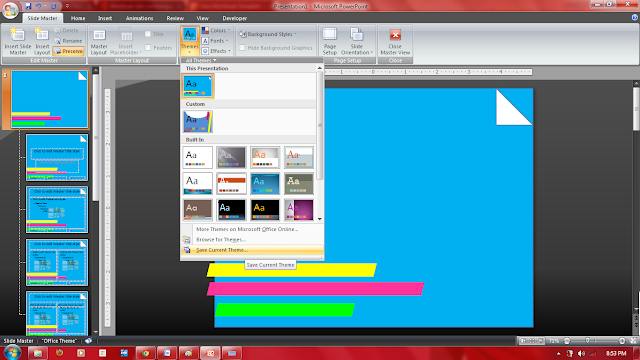
Task: Open the Slide Orientation menu
Action: click(357, 41)
